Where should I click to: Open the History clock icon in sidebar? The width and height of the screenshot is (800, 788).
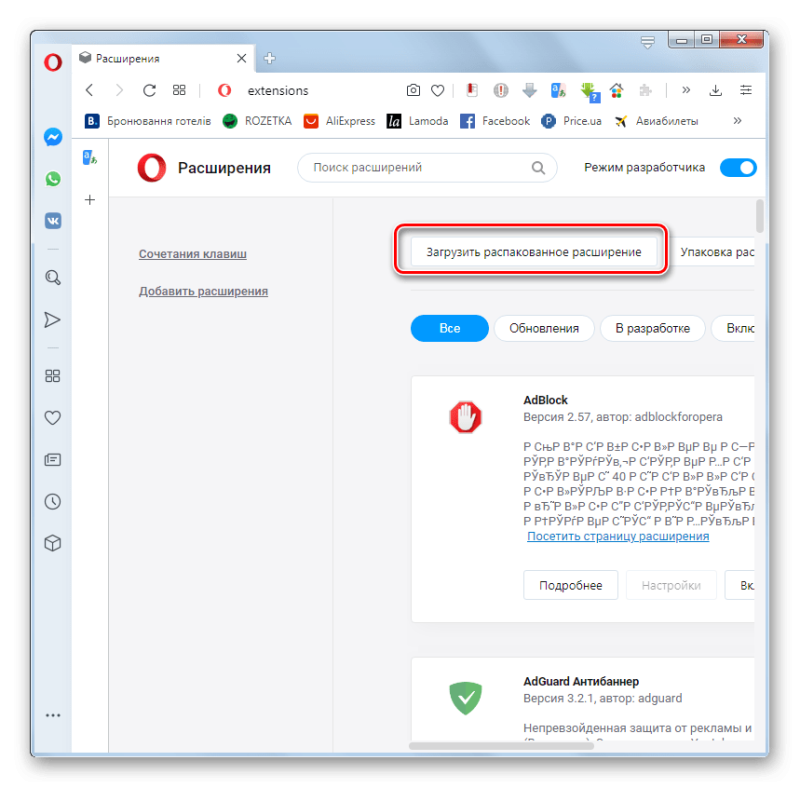[x=53, y=502]
